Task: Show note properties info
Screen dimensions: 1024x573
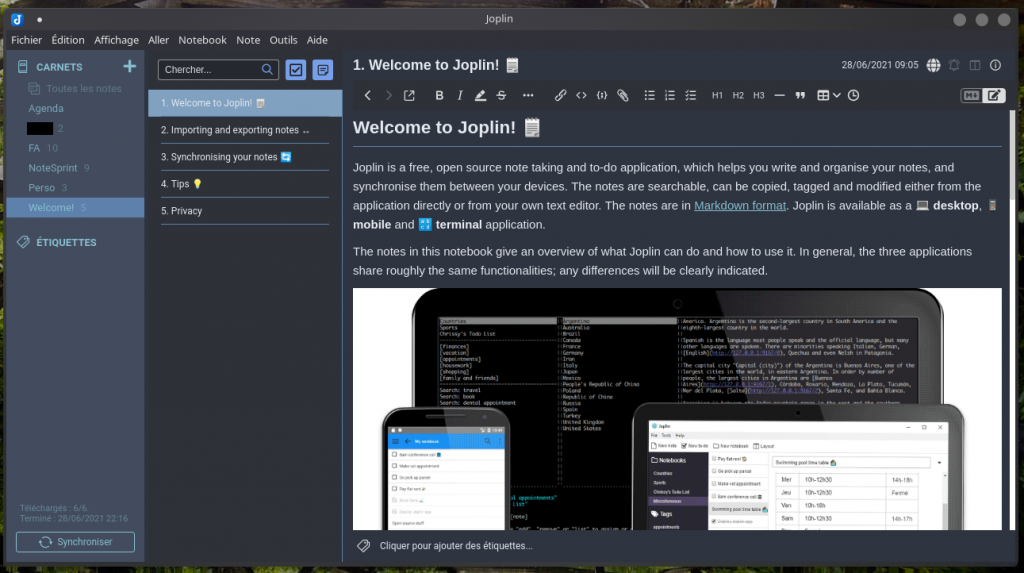Action: [995, 65]
